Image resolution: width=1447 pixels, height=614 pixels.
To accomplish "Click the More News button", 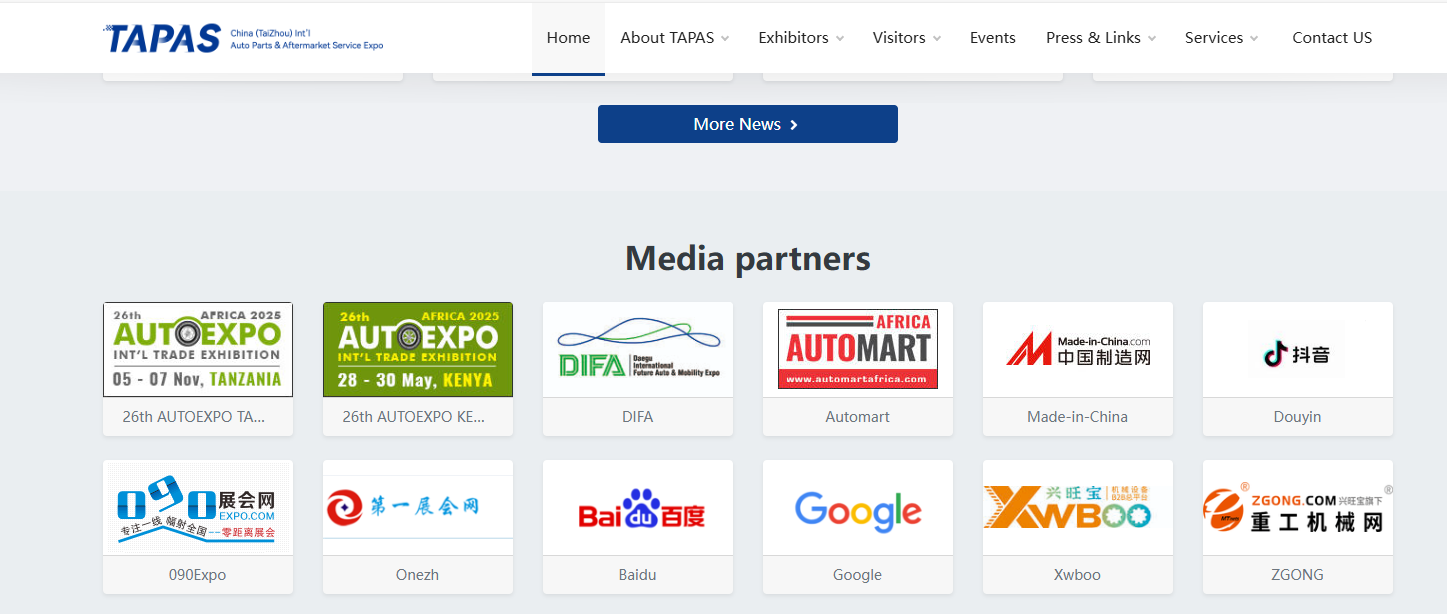I will (748, 124).
